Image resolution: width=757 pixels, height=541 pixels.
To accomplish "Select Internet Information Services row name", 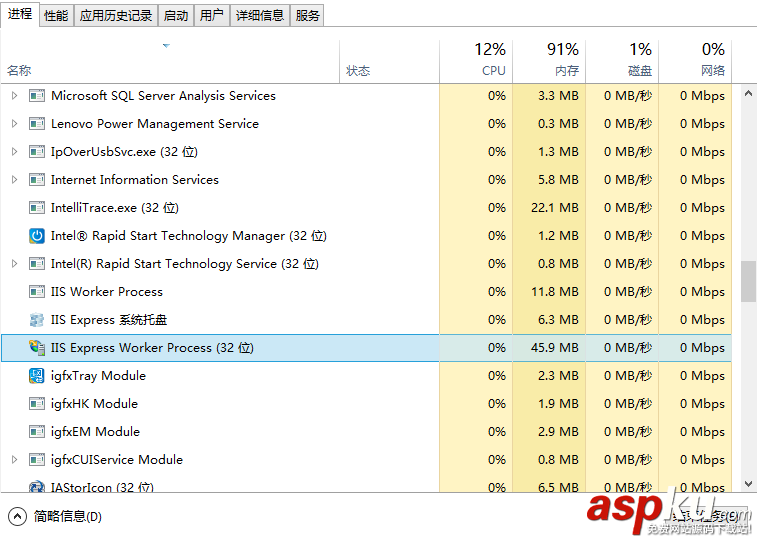I will [135, 180].
